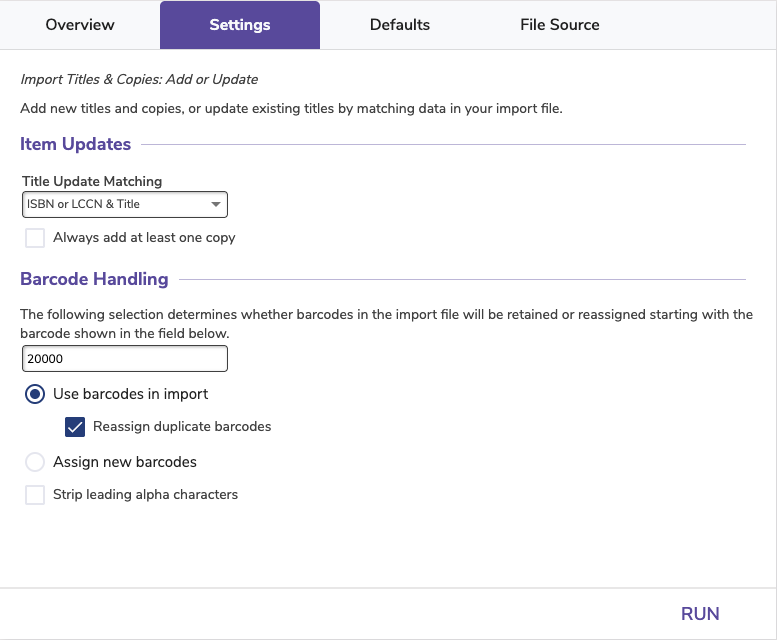Switch to the Overview tab
Screen dimensions: 777x640
(x=80, y=25)
